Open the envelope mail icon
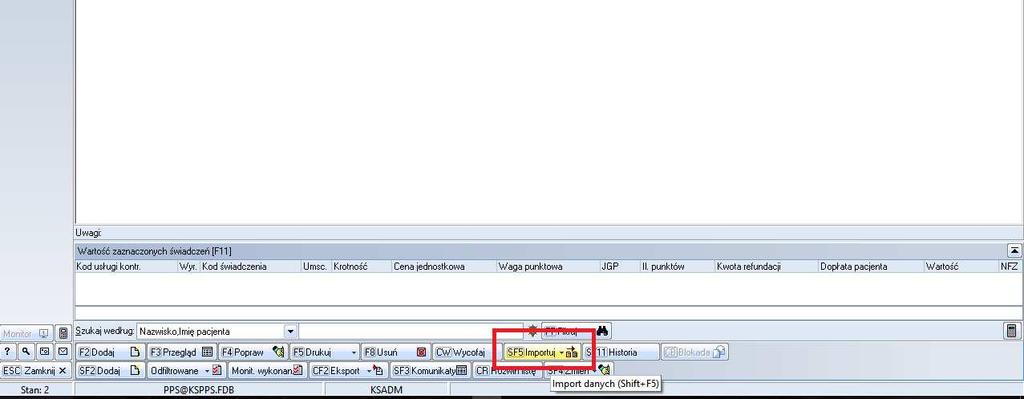 63,351
